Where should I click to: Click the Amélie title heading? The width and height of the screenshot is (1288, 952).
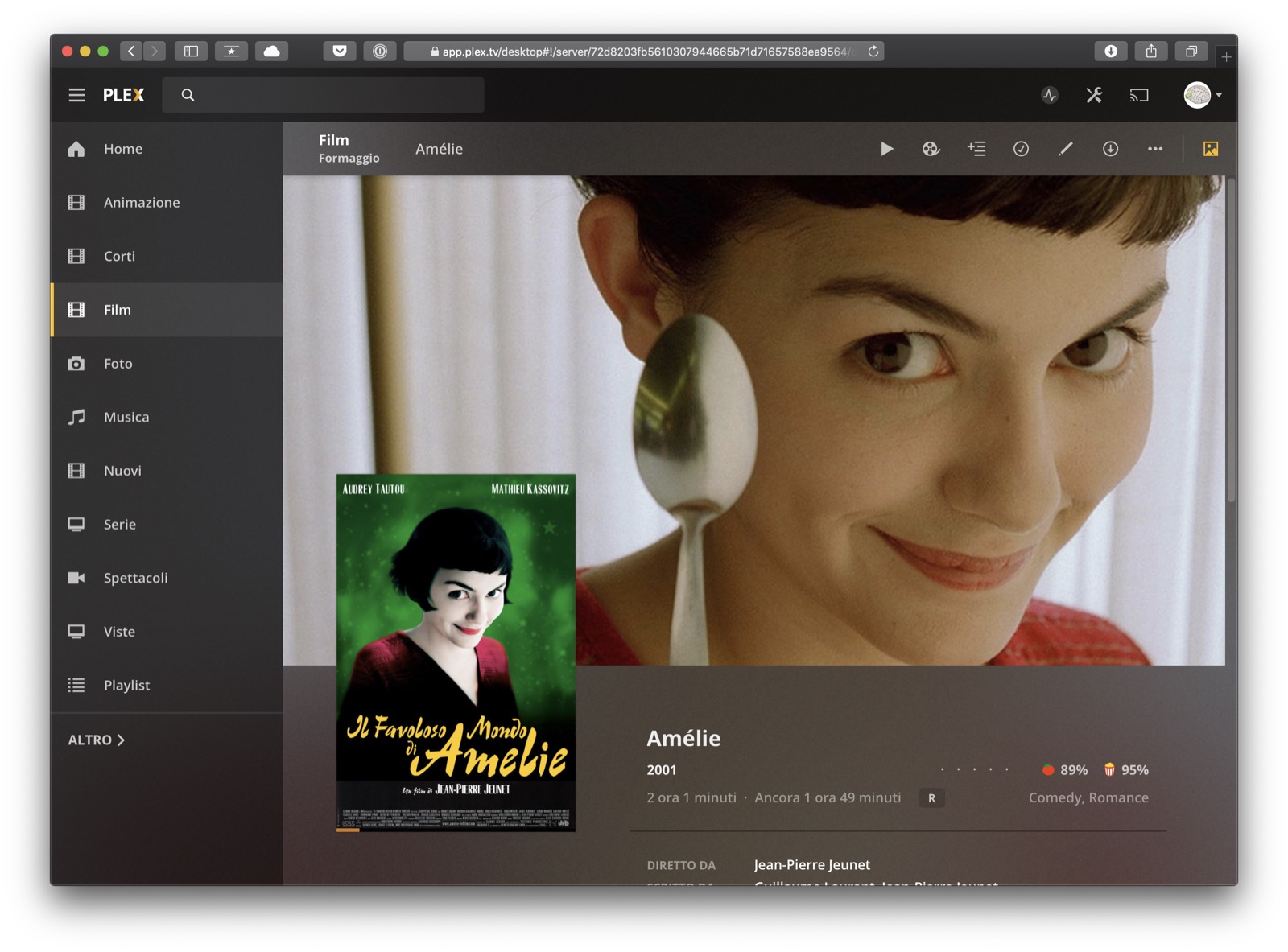[683, 738]
